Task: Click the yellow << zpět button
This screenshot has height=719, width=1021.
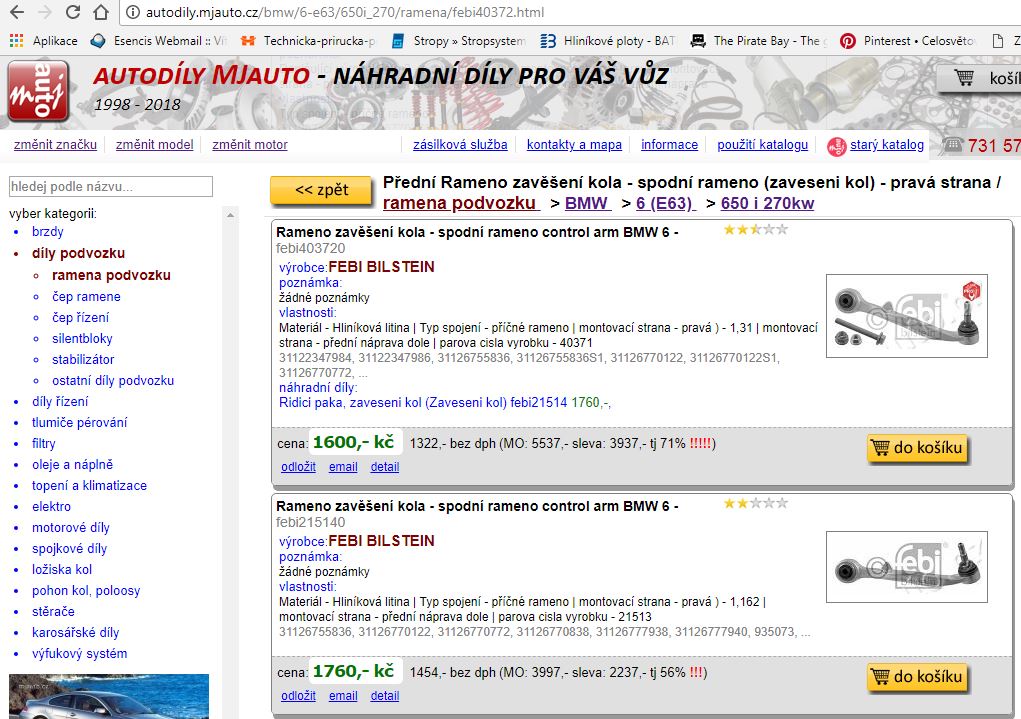Action: pos(321,190)
